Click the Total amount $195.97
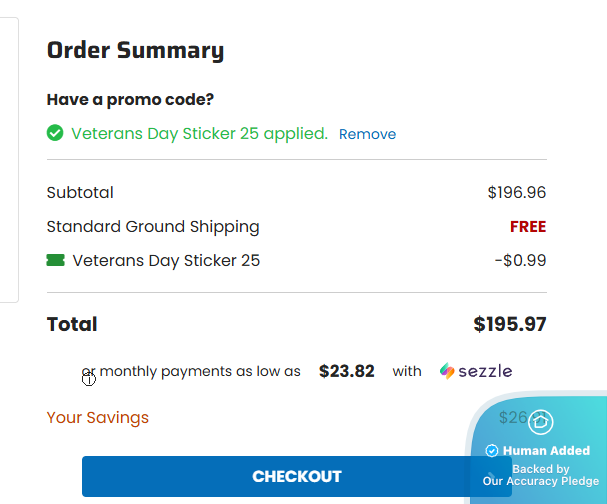This screenshot has width=607, height=504. tap(509, 324)
